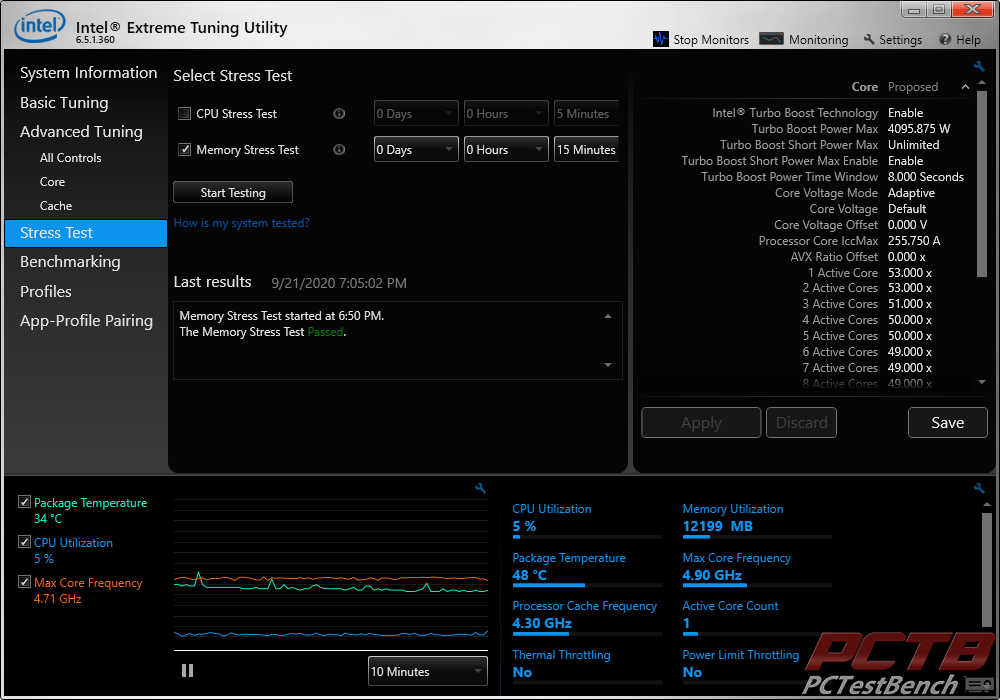Click the Proposed column header
The width and height of the screenshot is (1000, 700).
(913, 87)
